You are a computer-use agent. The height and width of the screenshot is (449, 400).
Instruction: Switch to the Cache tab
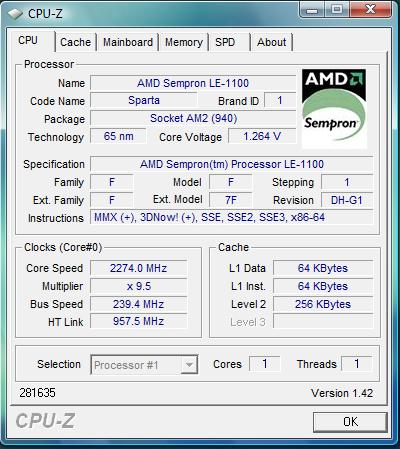76,42
